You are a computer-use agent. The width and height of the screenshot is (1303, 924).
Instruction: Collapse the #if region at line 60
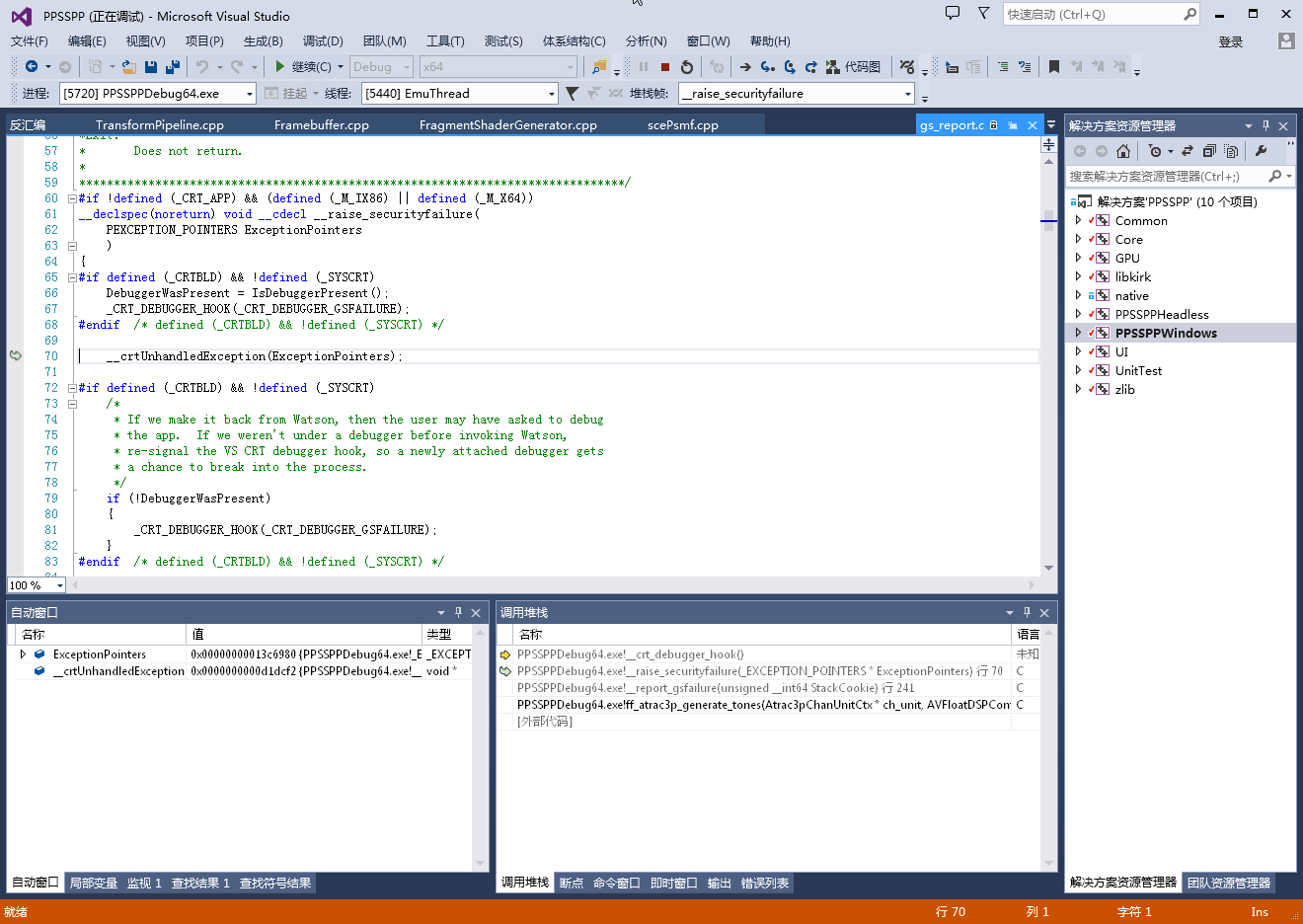(x=72, y=198)
